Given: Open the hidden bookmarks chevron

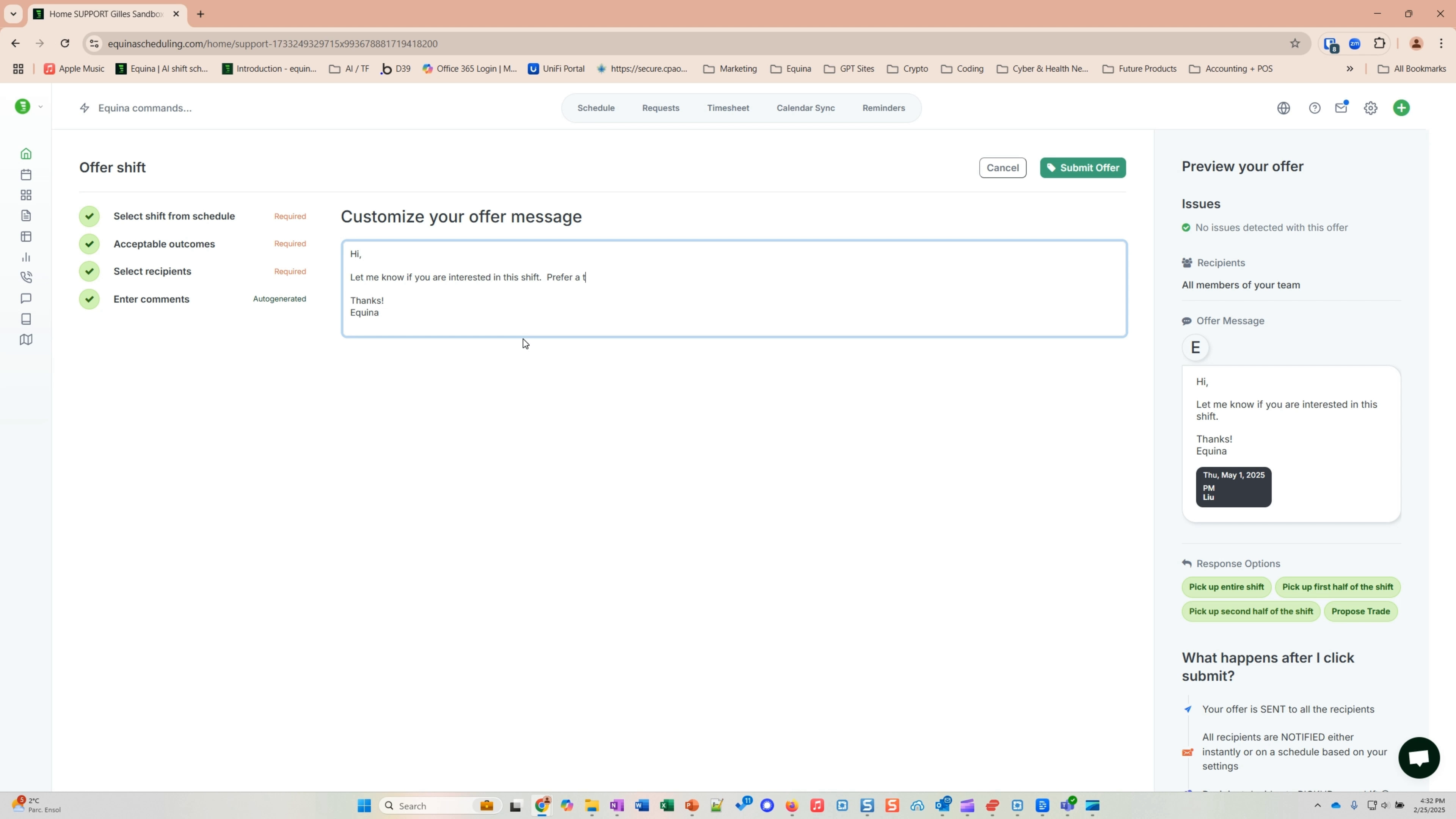Looking at the screenshot, I should coord(1350,68).
